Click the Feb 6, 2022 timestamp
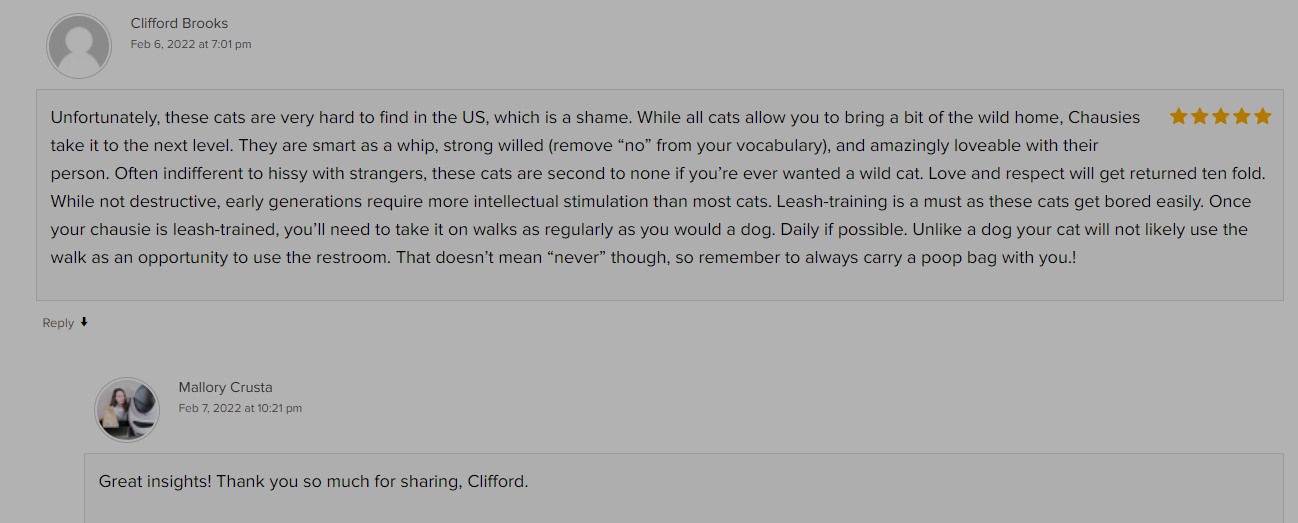The image size is (1298, 523). pyautogui.click(x=191, y=44)
